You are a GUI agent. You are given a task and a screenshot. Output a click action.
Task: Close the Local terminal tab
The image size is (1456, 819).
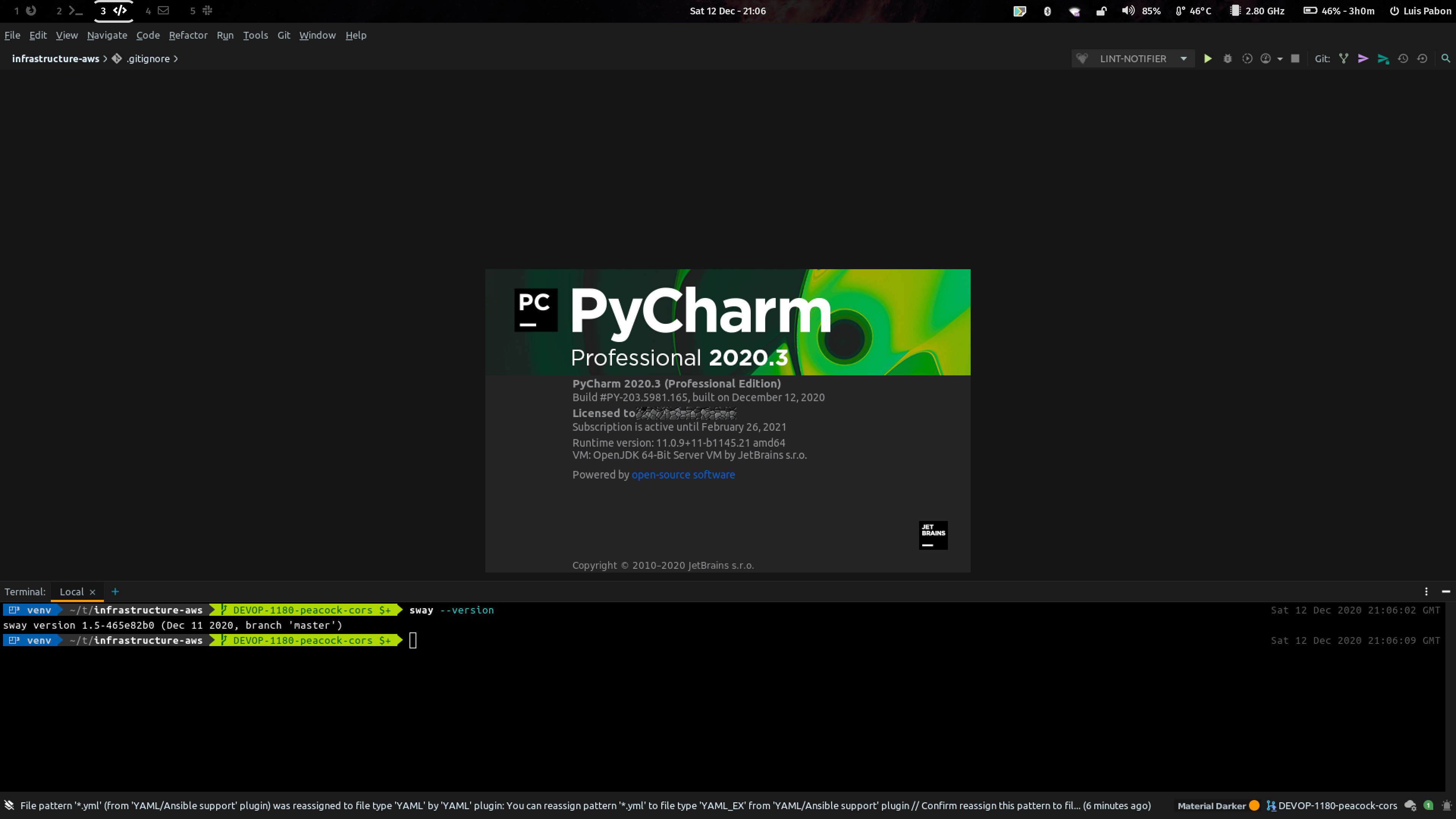tap(93, 592)
